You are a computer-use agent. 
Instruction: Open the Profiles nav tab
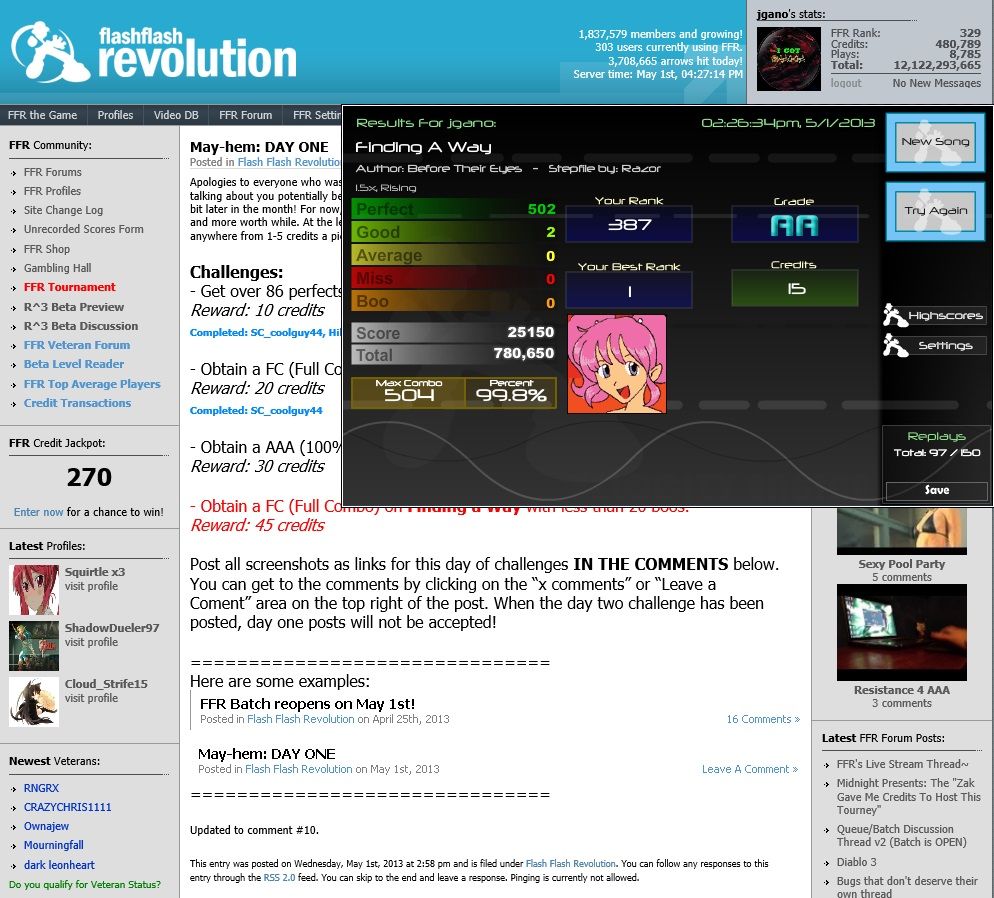[115, 115]
